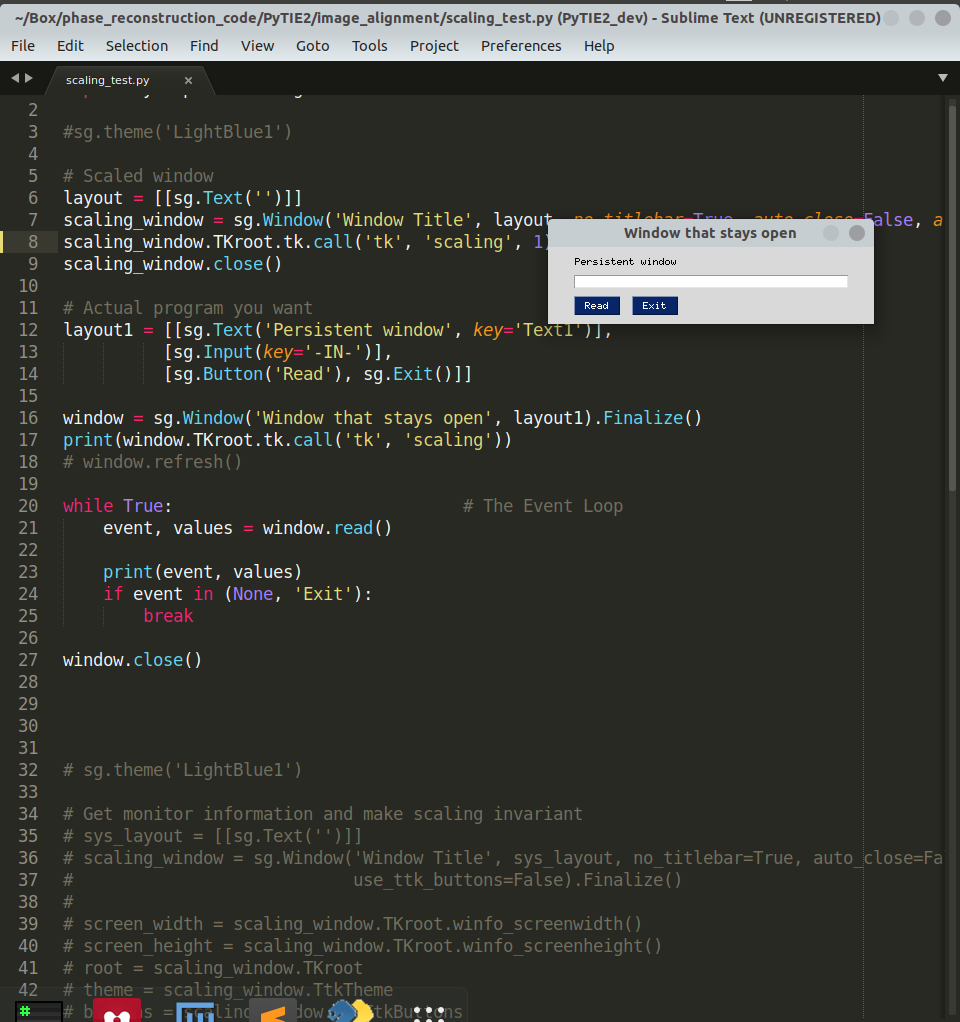Click the red application icon in the dock

[x=118, y=1012]
